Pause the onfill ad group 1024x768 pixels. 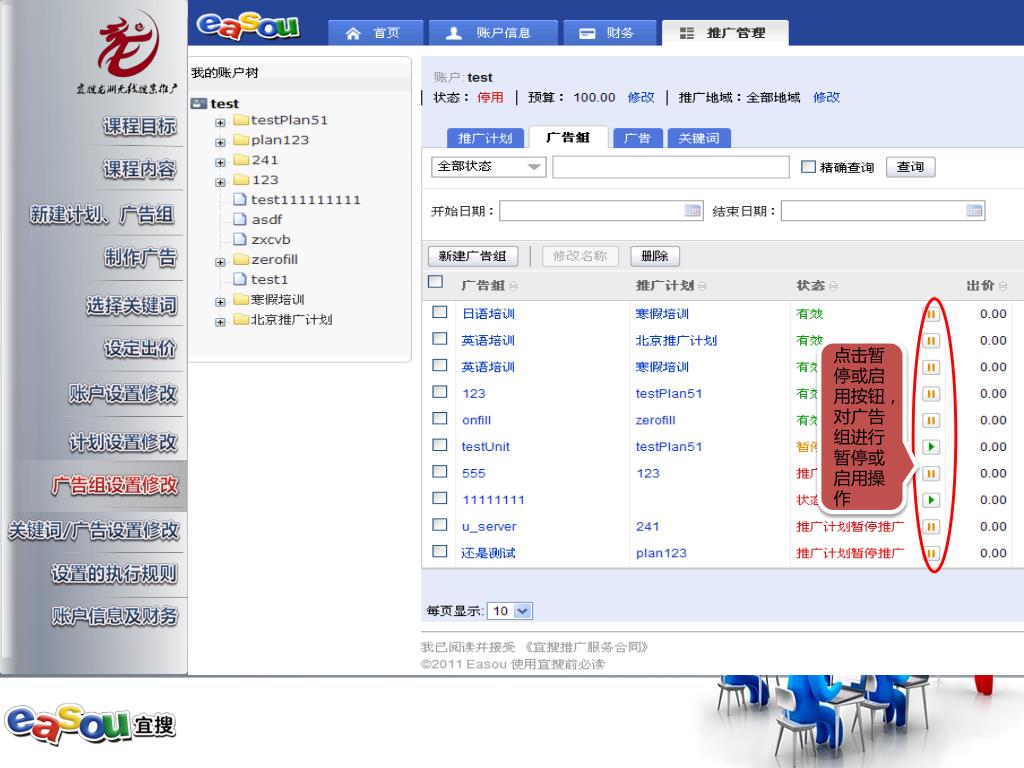click(x=931, y=421)
